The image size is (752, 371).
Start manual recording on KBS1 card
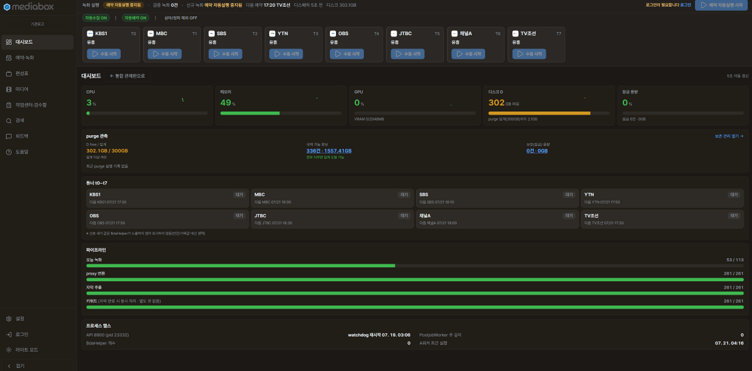pyautogui.click(x=104, y=54)
